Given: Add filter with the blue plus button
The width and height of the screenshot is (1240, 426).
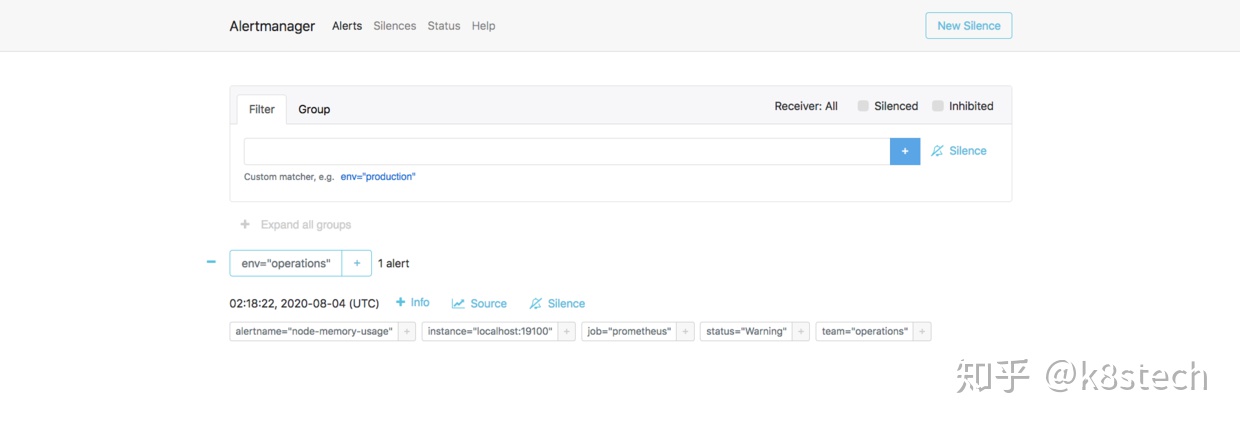Looking at the screenshot, I should (x=905, y=151).
